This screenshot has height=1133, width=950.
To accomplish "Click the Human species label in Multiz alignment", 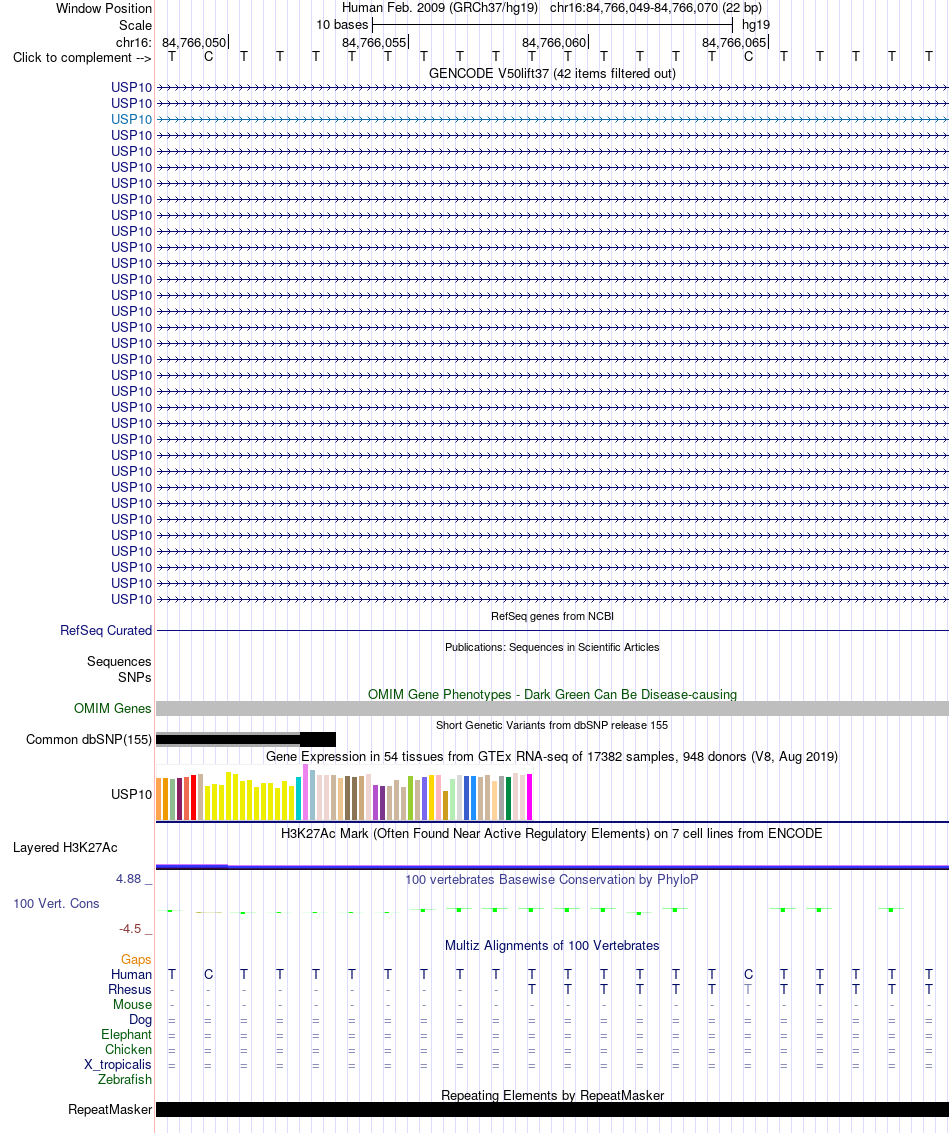I will click(x=131, y=974).
